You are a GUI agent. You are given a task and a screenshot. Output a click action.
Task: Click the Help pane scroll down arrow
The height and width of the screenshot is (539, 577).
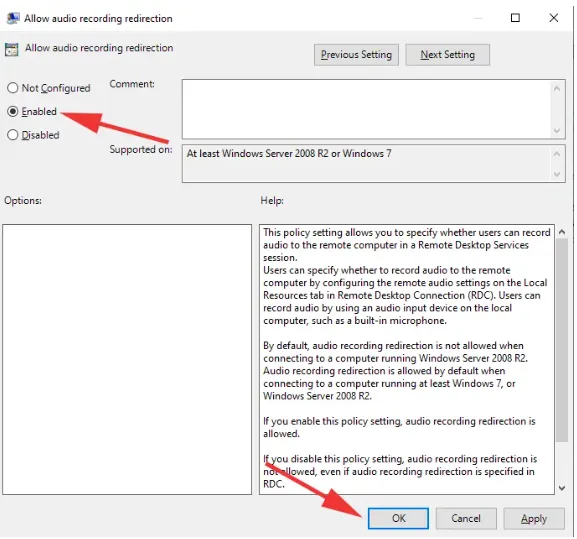[562, 488]
